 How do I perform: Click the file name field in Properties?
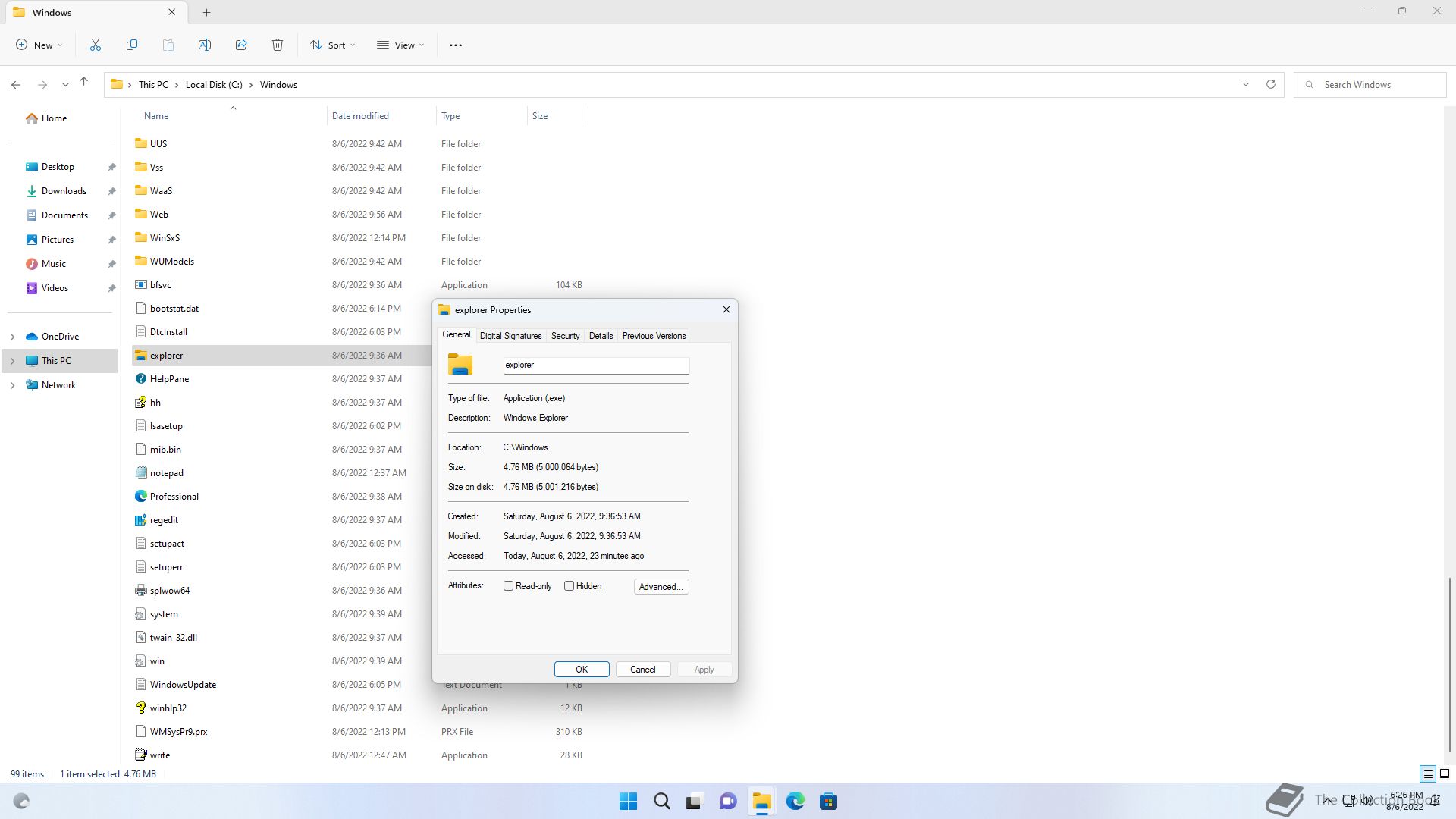[x=596, y=366]
